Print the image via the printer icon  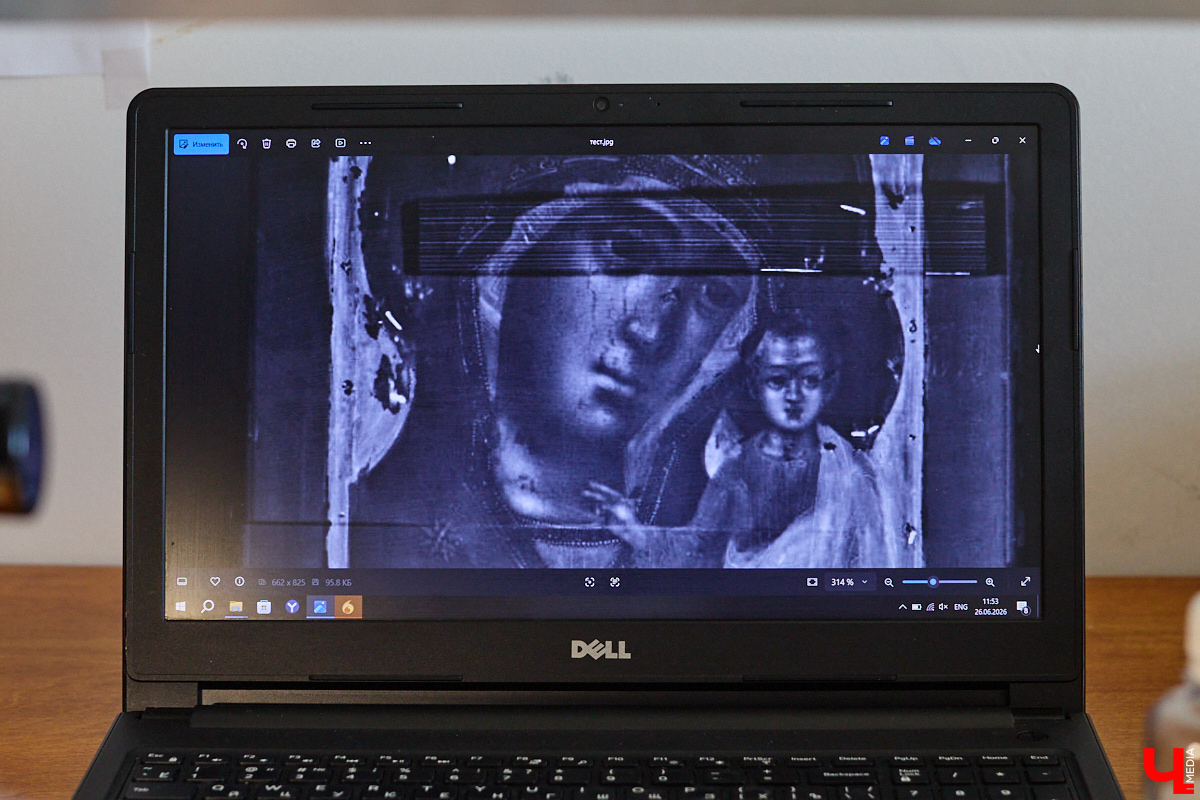(291, 144)
